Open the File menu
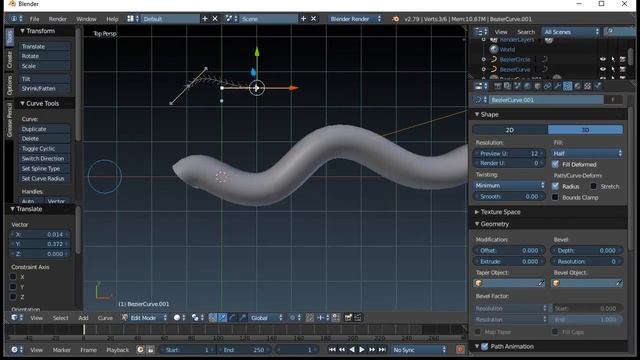The width and height of the screenshot is (640, 360). (x=34, y=19)
